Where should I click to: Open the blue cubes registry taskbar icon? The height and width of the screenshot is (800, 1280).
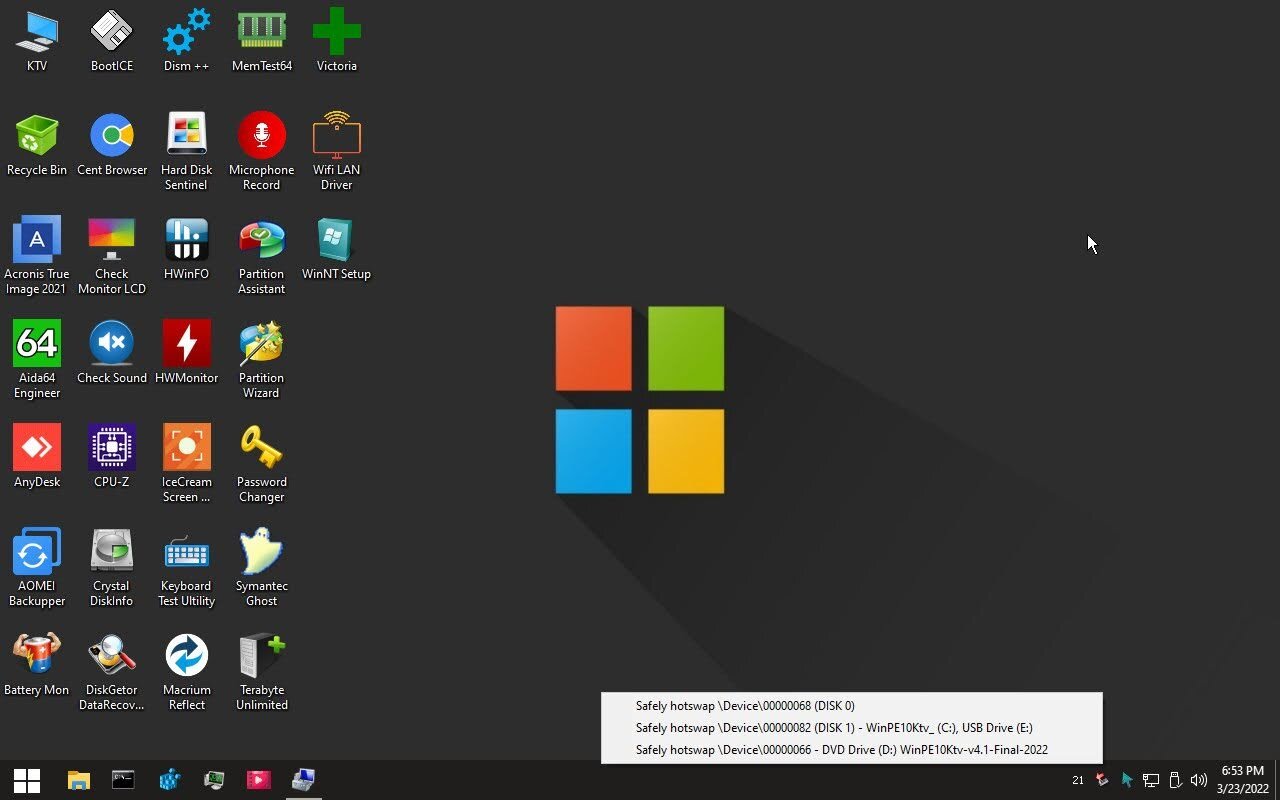[x=169, y=780]
